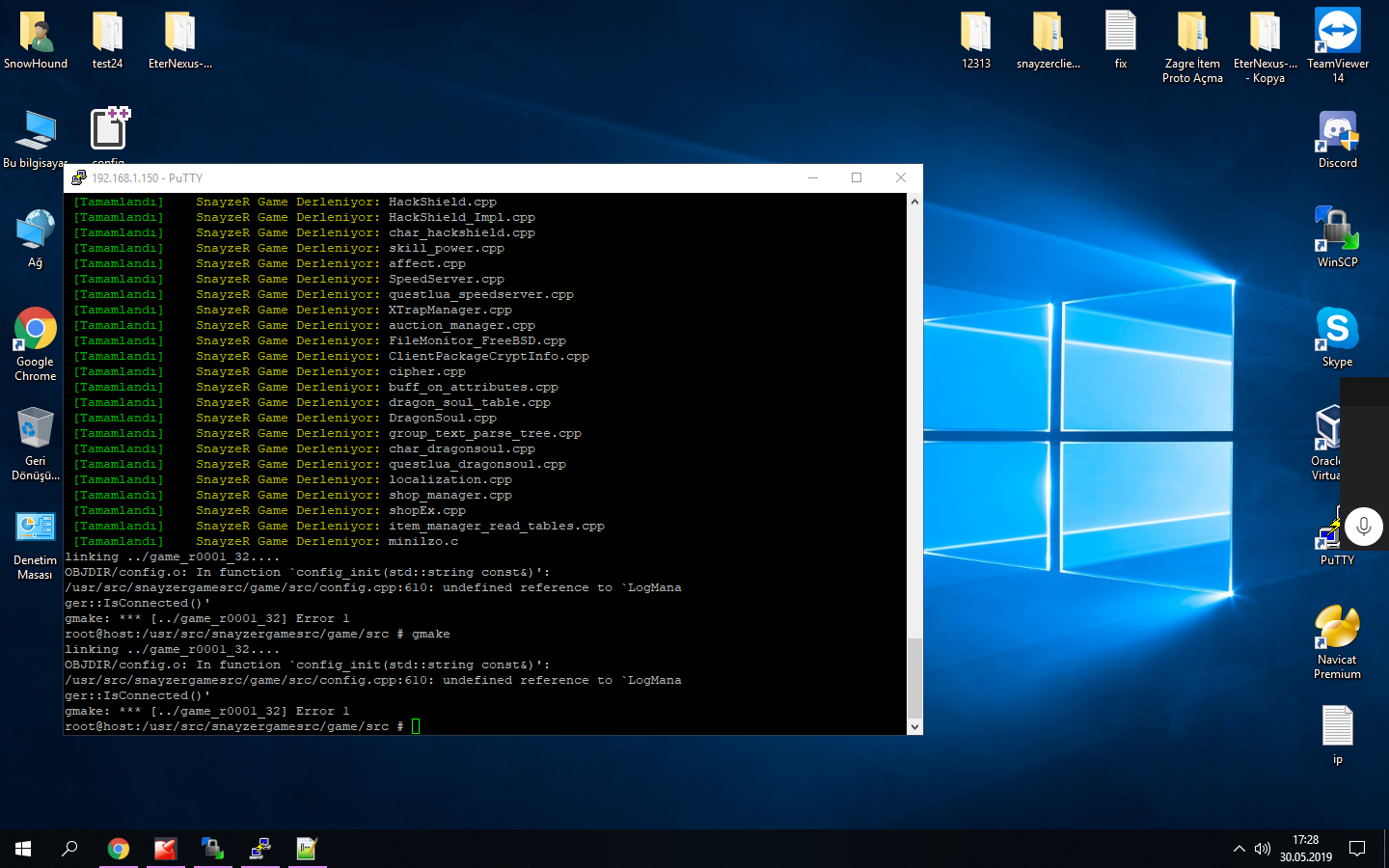
Task: Click the volume speaker tray icon
Action: click(x=1263, y=849)
